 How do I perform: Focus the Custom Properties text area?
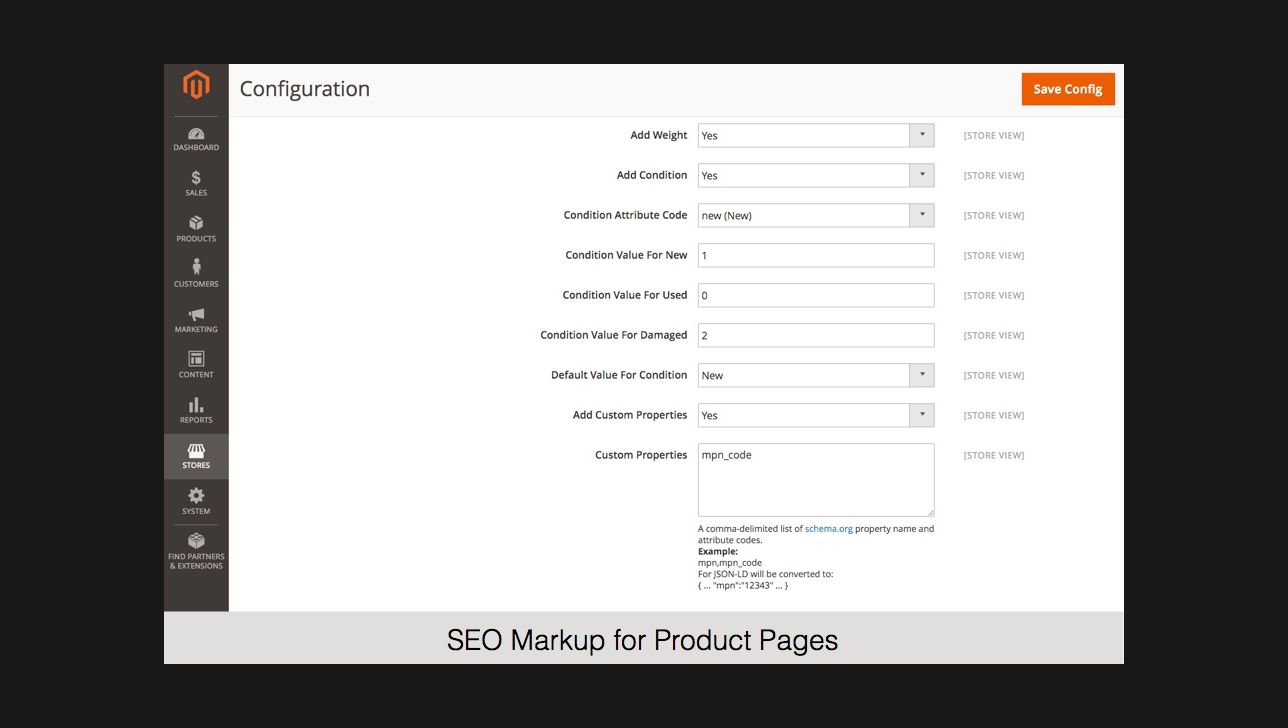point(815,480)
